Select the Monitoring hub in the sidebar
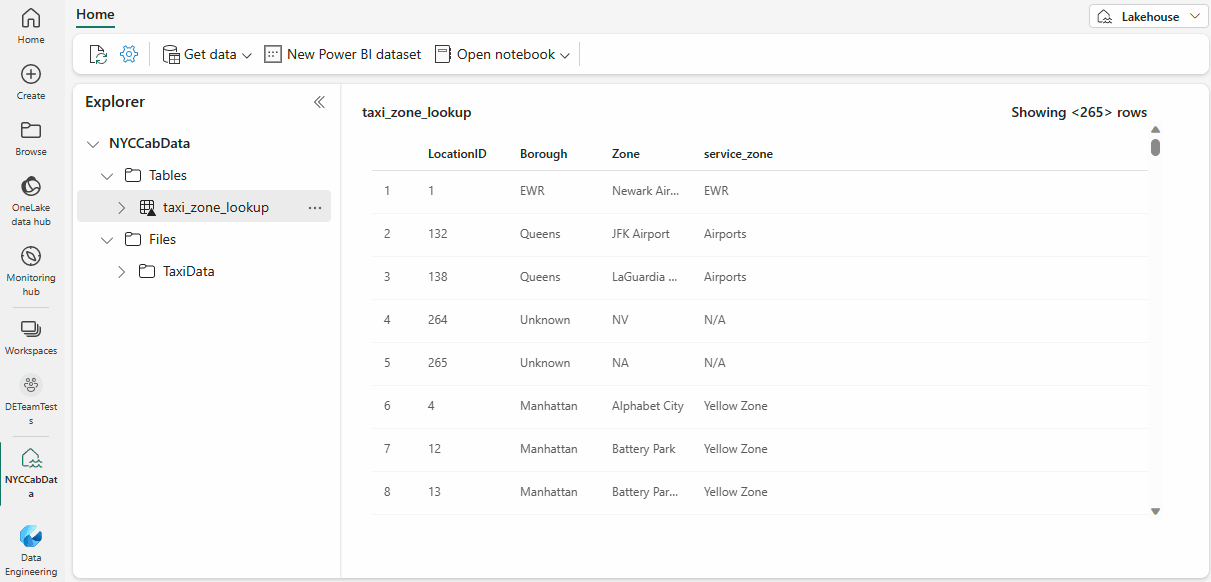 30,264
